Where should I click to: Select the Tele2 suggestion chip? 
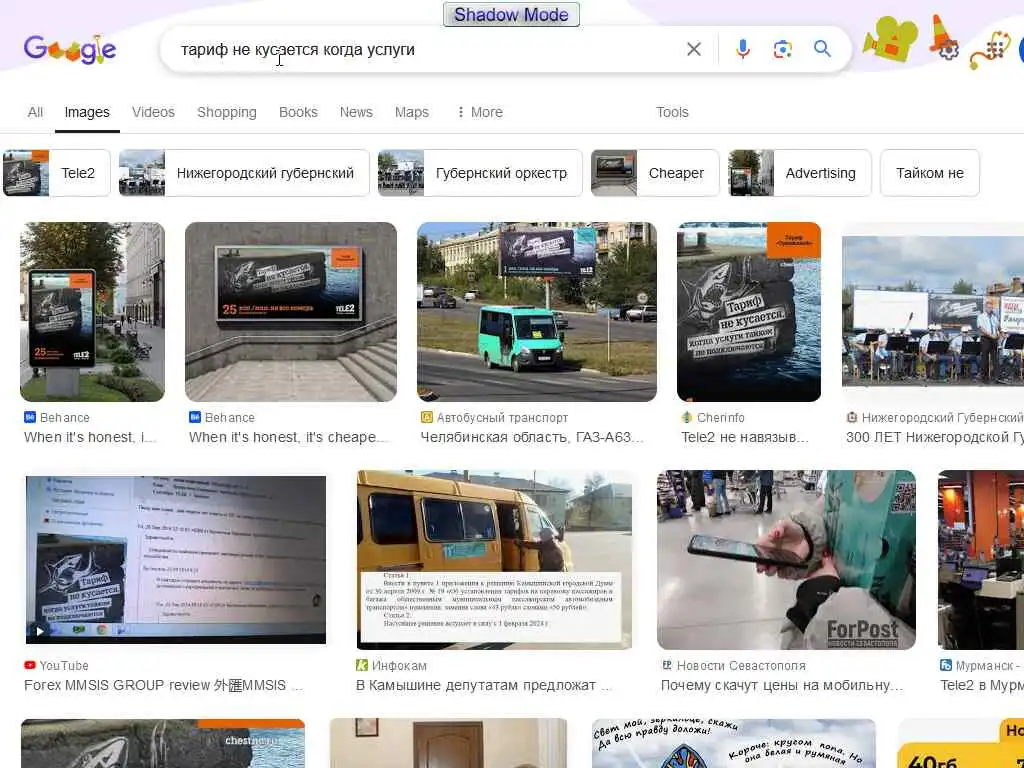[x=57, y=173]
